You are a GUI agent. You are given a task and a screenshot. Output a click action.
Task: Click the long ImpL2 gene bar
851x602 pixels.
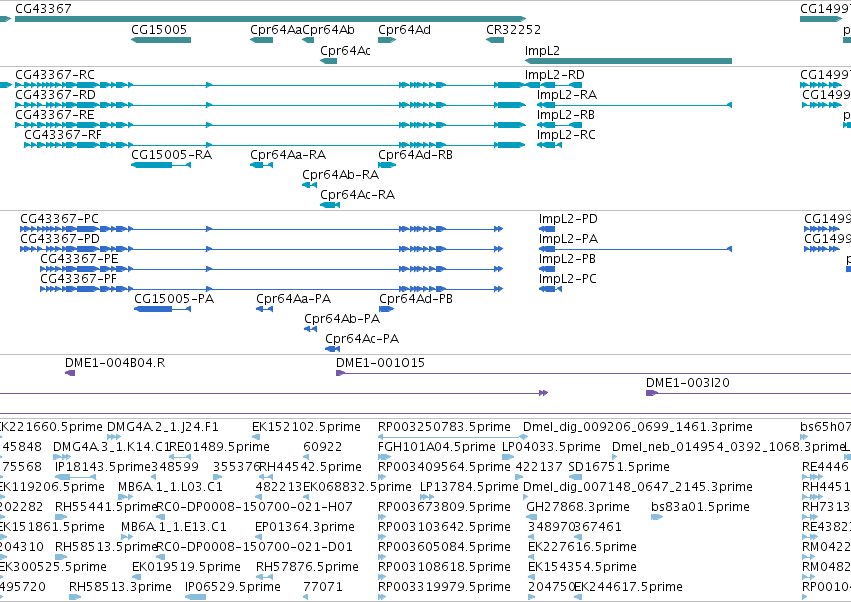coord(628,61)
